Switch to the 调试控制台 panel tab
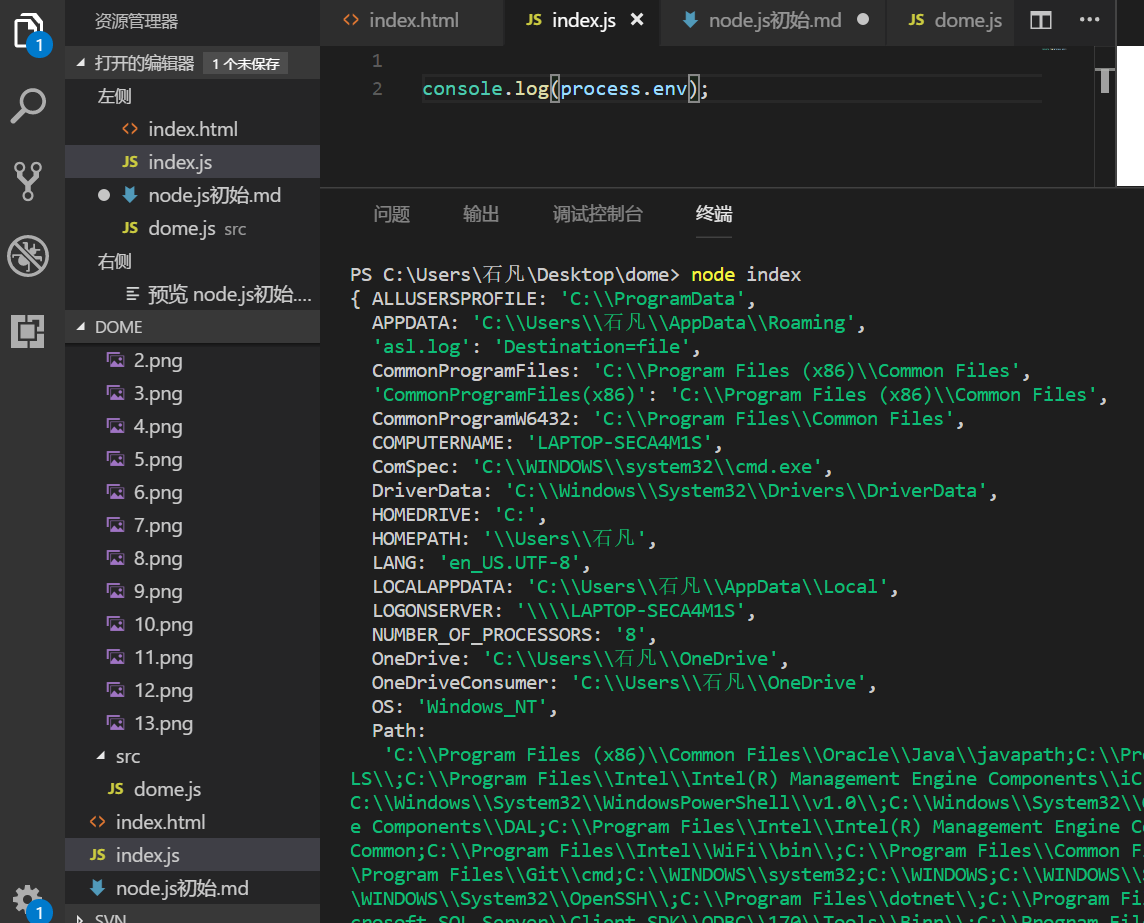The width and height of the screenshot is (1144, 923). pyautogui.click(x=597, y=214)
